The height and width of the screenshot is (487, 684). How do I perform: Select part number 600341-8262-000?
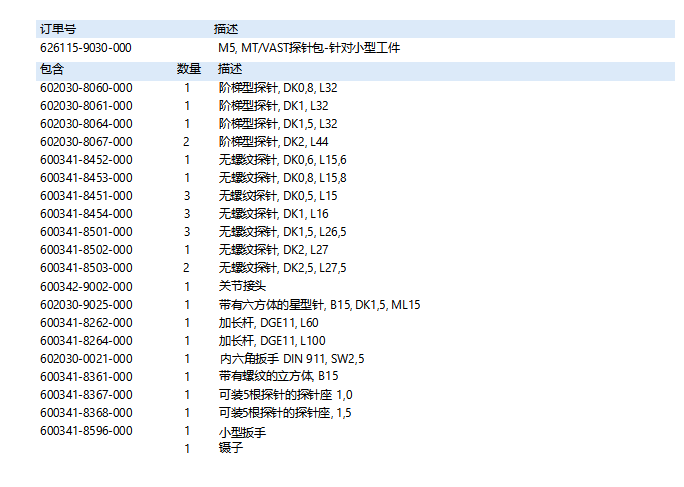coord(86,322)
